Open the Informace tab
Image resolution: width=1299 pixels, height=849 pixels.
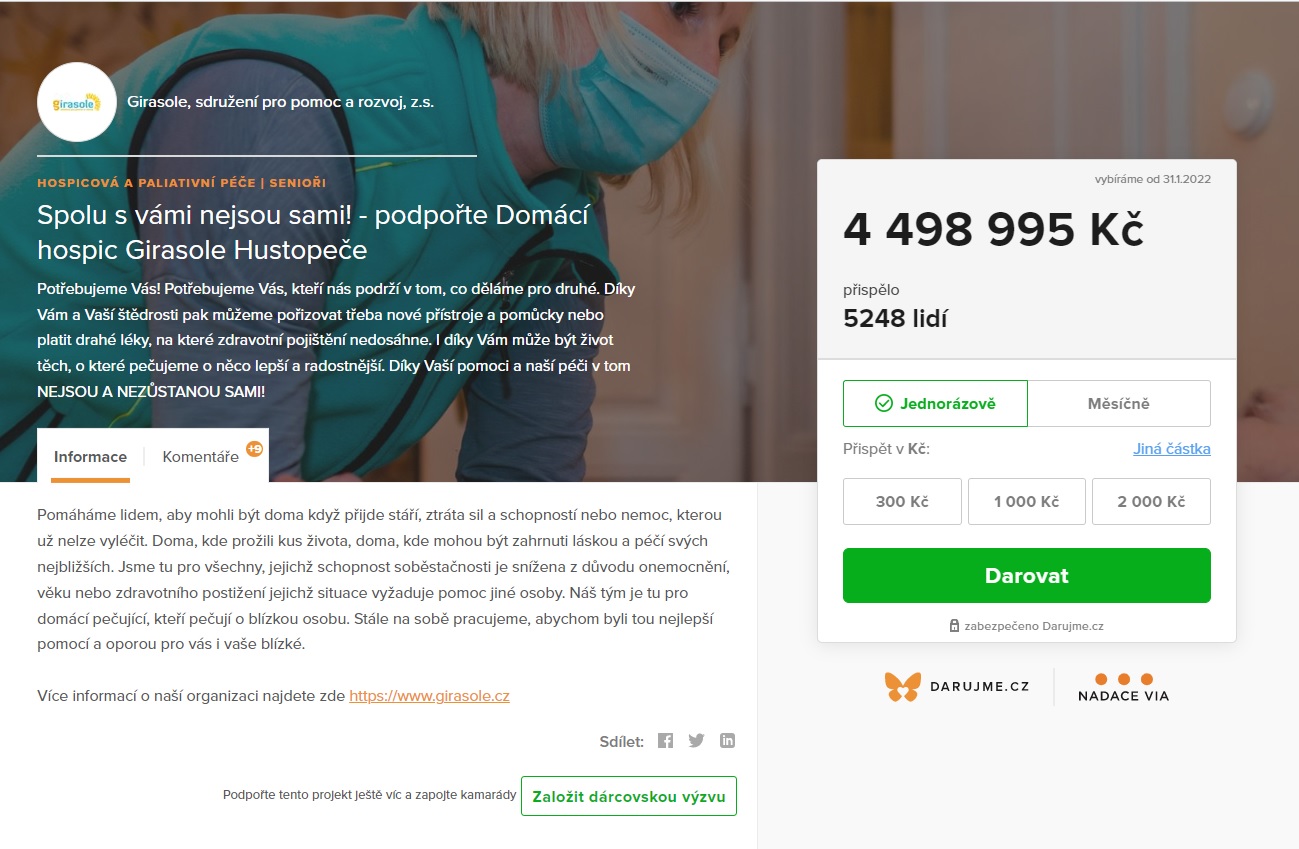coord(90,456)
